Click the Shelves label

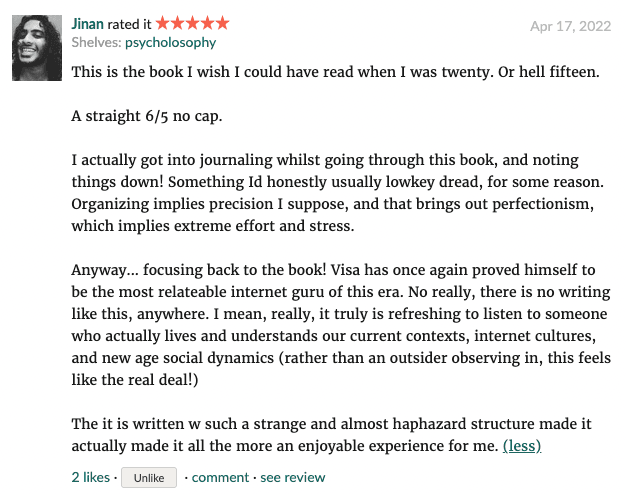95,43
